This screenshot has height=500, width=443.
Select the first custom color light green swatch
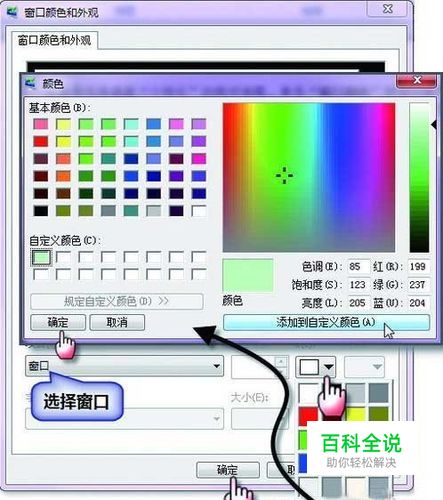pyautogui.click(x=41, y=258)
